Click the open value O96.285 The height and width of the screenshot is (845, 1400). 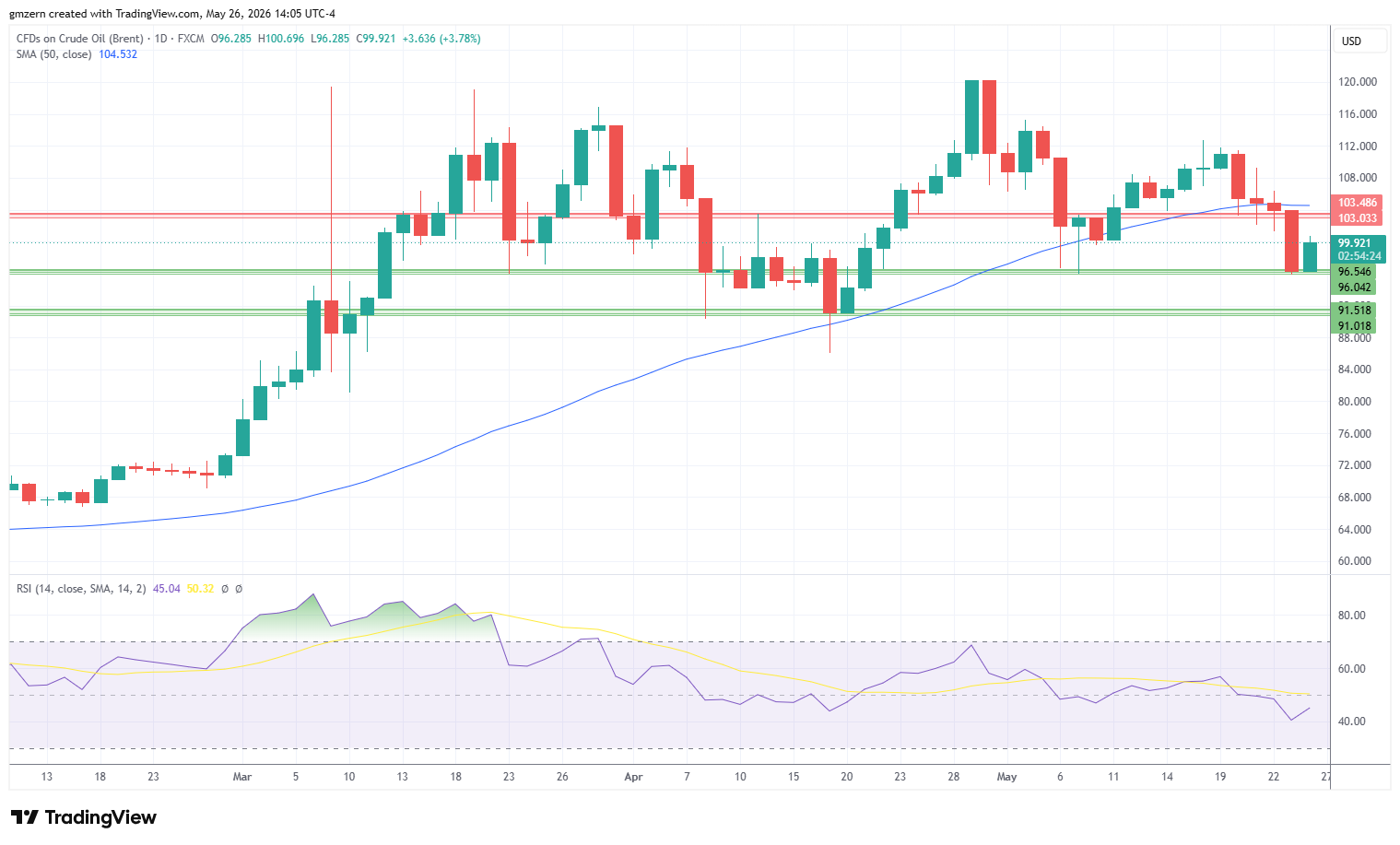[231, 39]
